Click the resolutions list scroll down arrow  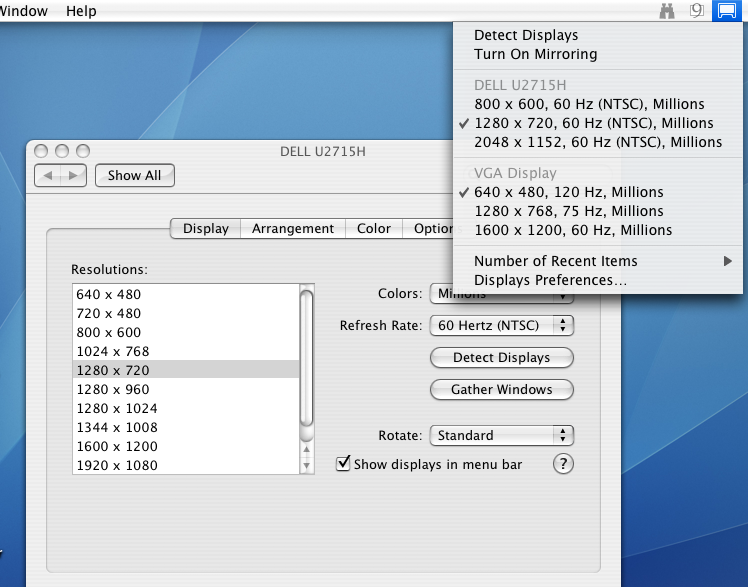tap(307, 465)
